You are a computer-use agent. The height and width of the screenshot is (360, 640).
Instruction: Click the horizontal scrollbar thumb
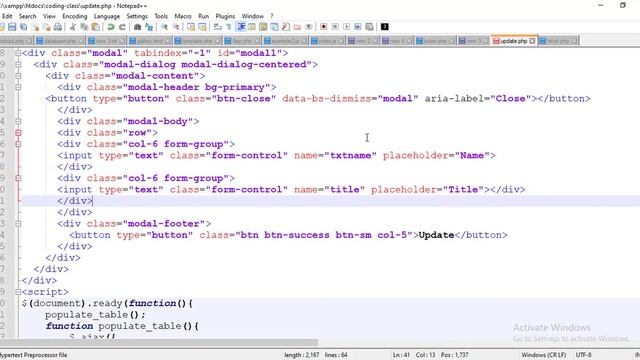click(x=159, y=342)
